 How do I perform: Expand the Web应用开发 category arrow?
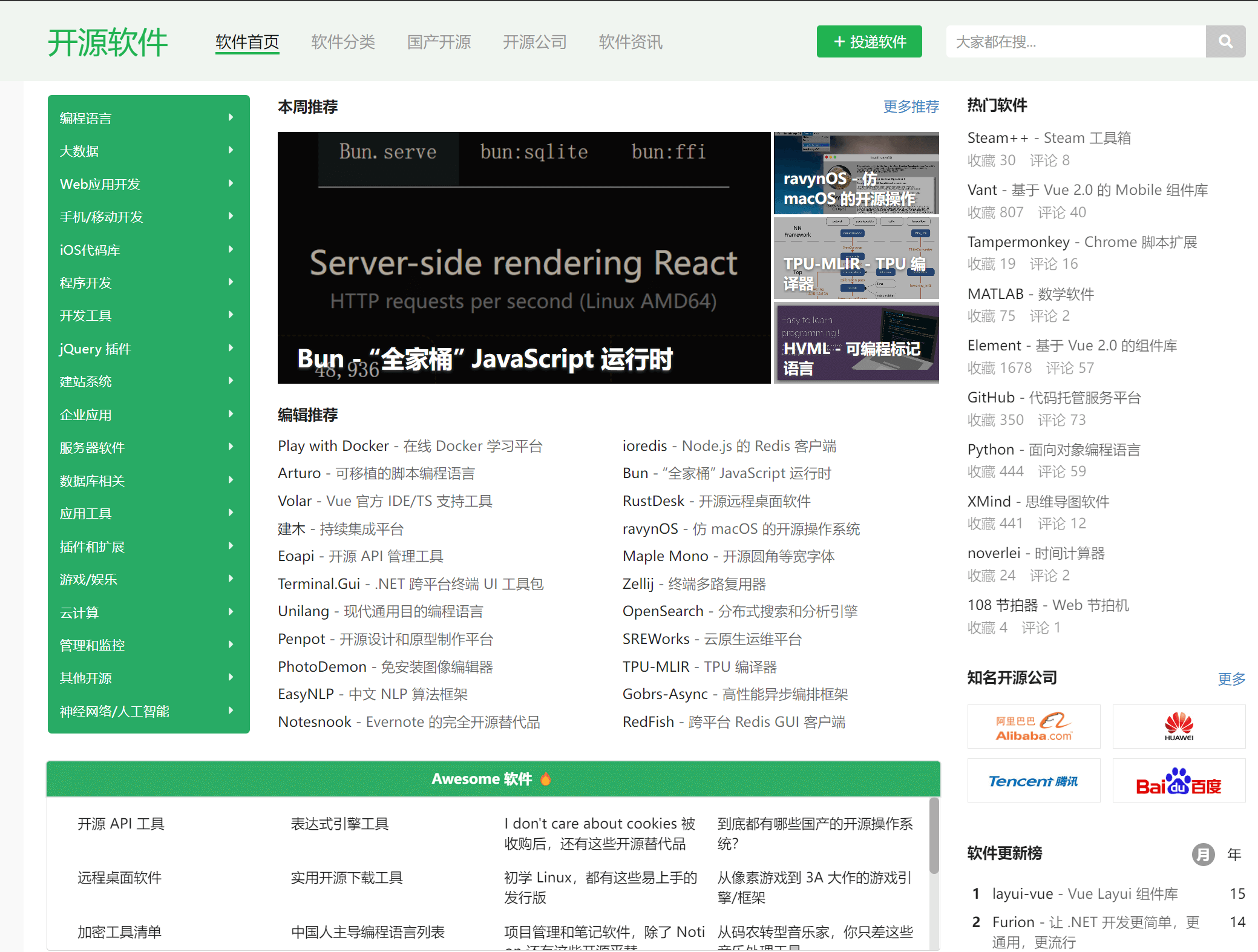click(x=231, y=183)
